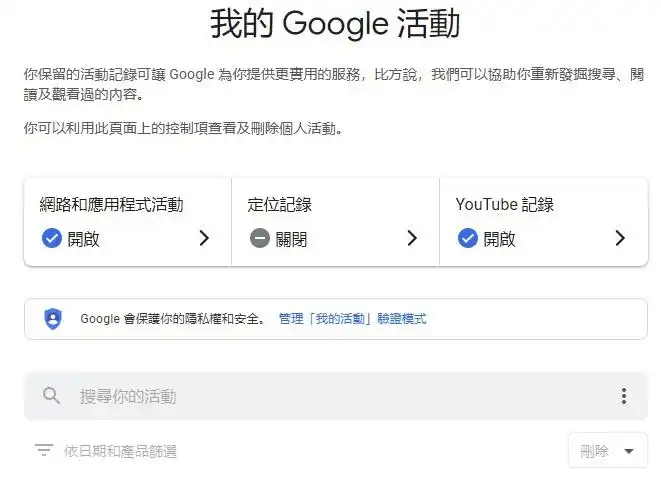Click the 你可以利用此頁面上的控制項 sentence

coord(183,128)
